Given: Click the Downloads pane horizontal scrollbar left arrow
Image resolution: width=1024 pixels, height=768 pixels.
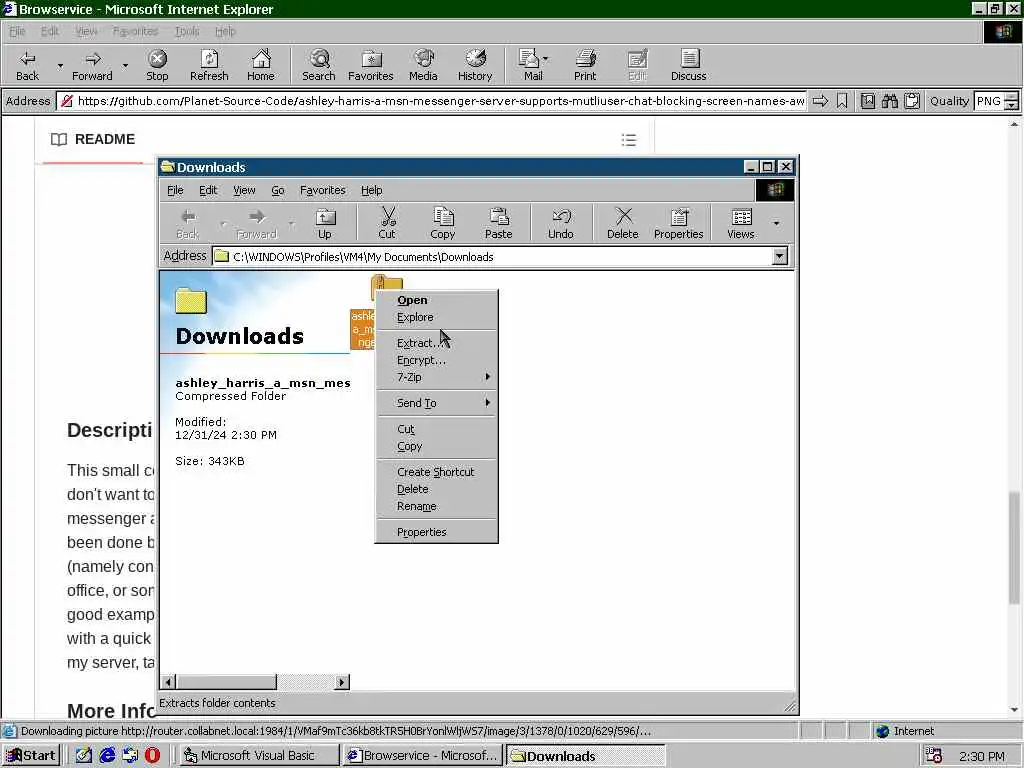Looking at the screenshot, I should [x=168, y=682].
